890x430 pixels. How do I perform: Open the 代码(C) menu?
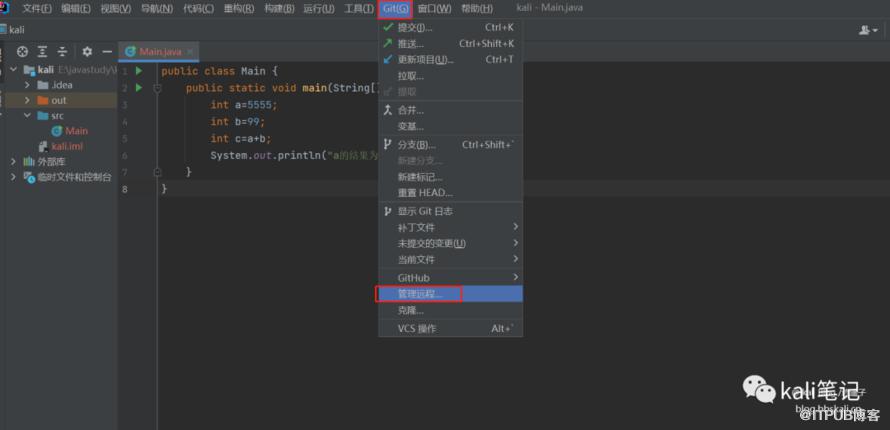coord(199,9)
